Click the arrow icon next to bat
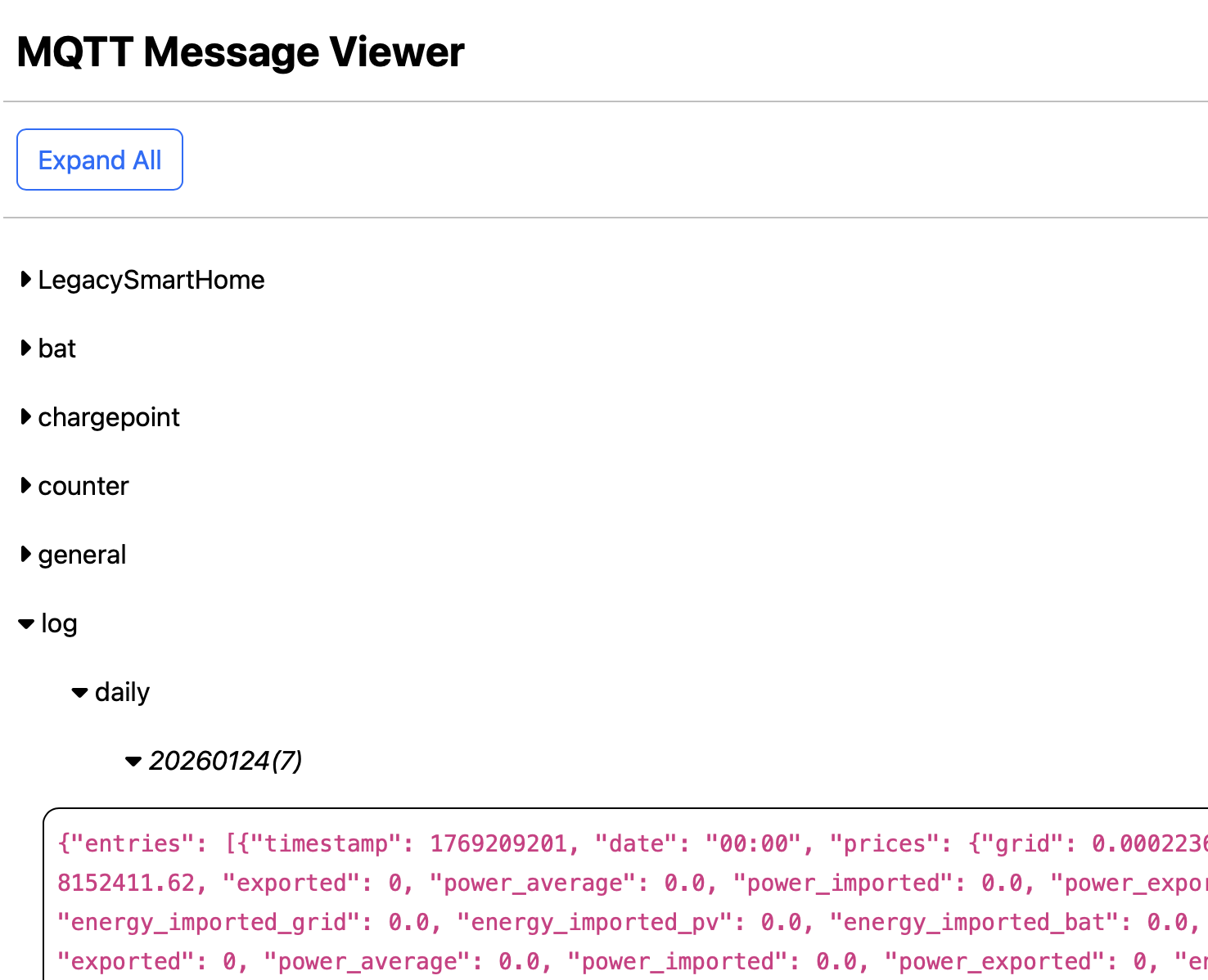The height and width of the screenshot is (980, 1208). pyautogui.click(x=25, y=348)
